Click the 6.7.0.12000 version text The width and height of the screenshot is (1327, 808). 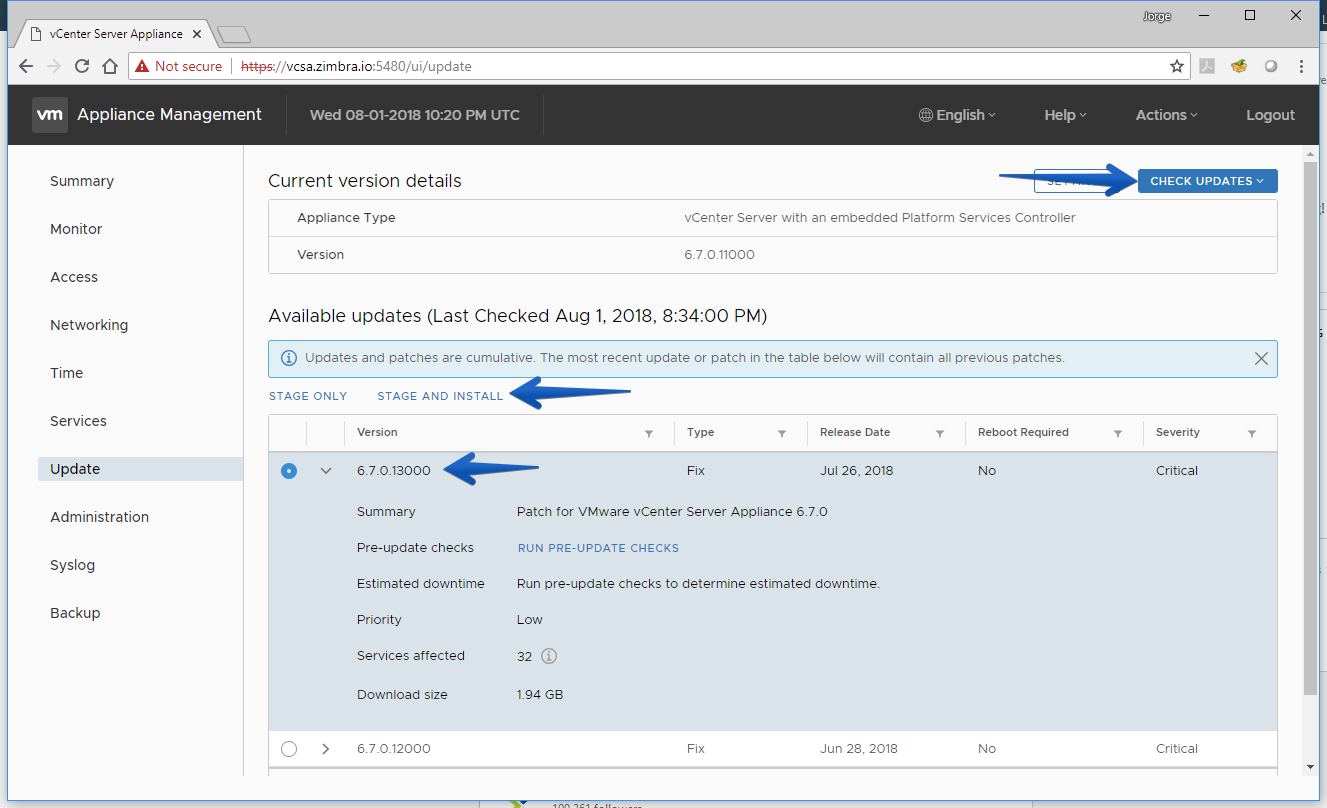click(394, 748)
